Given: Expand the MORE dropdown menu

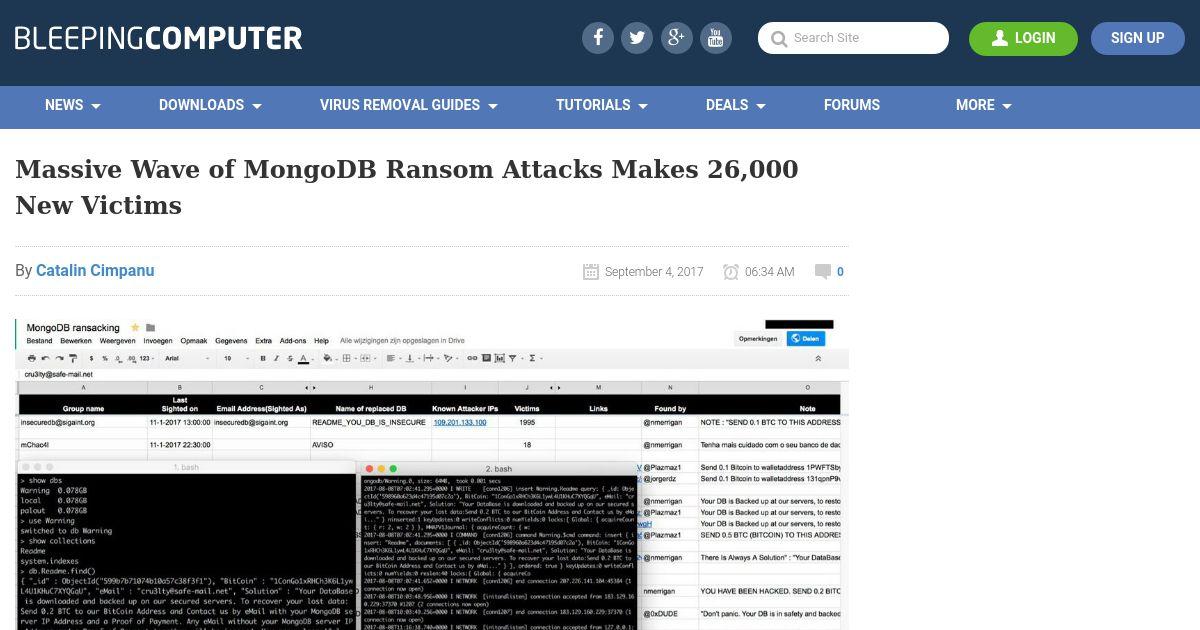Looking at the screenshot, I should pos(984,105).
